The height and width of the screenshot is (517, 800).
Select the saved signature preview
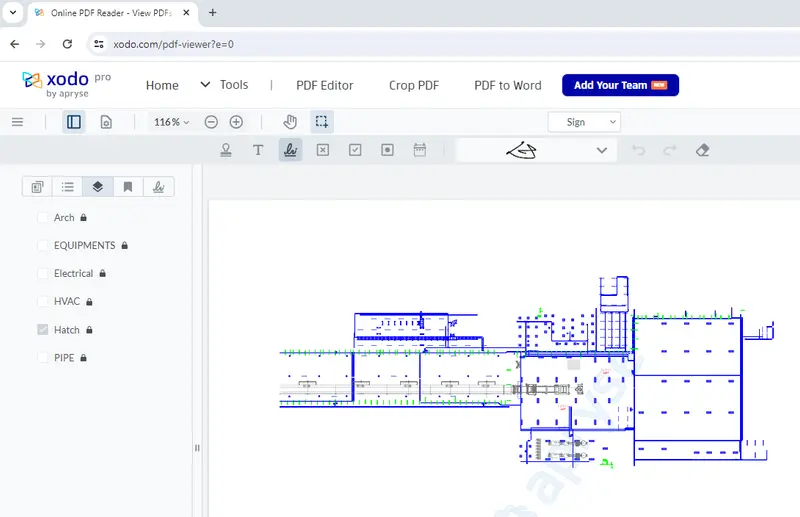[521, 150]
